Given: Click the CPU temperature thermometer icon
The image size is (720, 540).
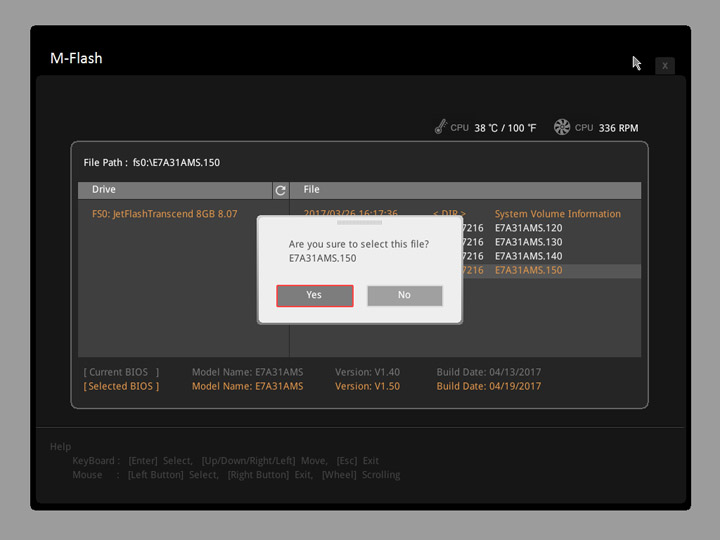Looking at the screenshot, I should coord(440,127).
